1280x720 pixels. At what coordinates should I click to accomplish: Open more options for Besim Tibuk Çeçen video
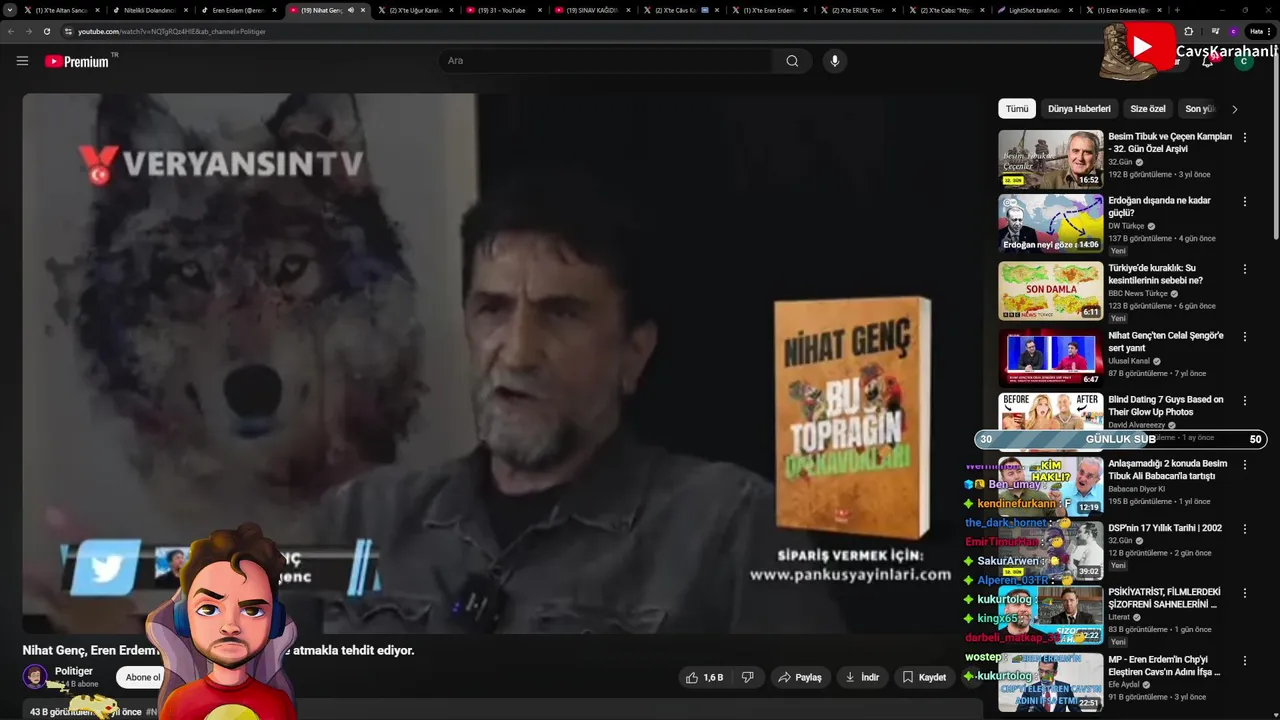pyautogui.click(x=1245, y=137)
